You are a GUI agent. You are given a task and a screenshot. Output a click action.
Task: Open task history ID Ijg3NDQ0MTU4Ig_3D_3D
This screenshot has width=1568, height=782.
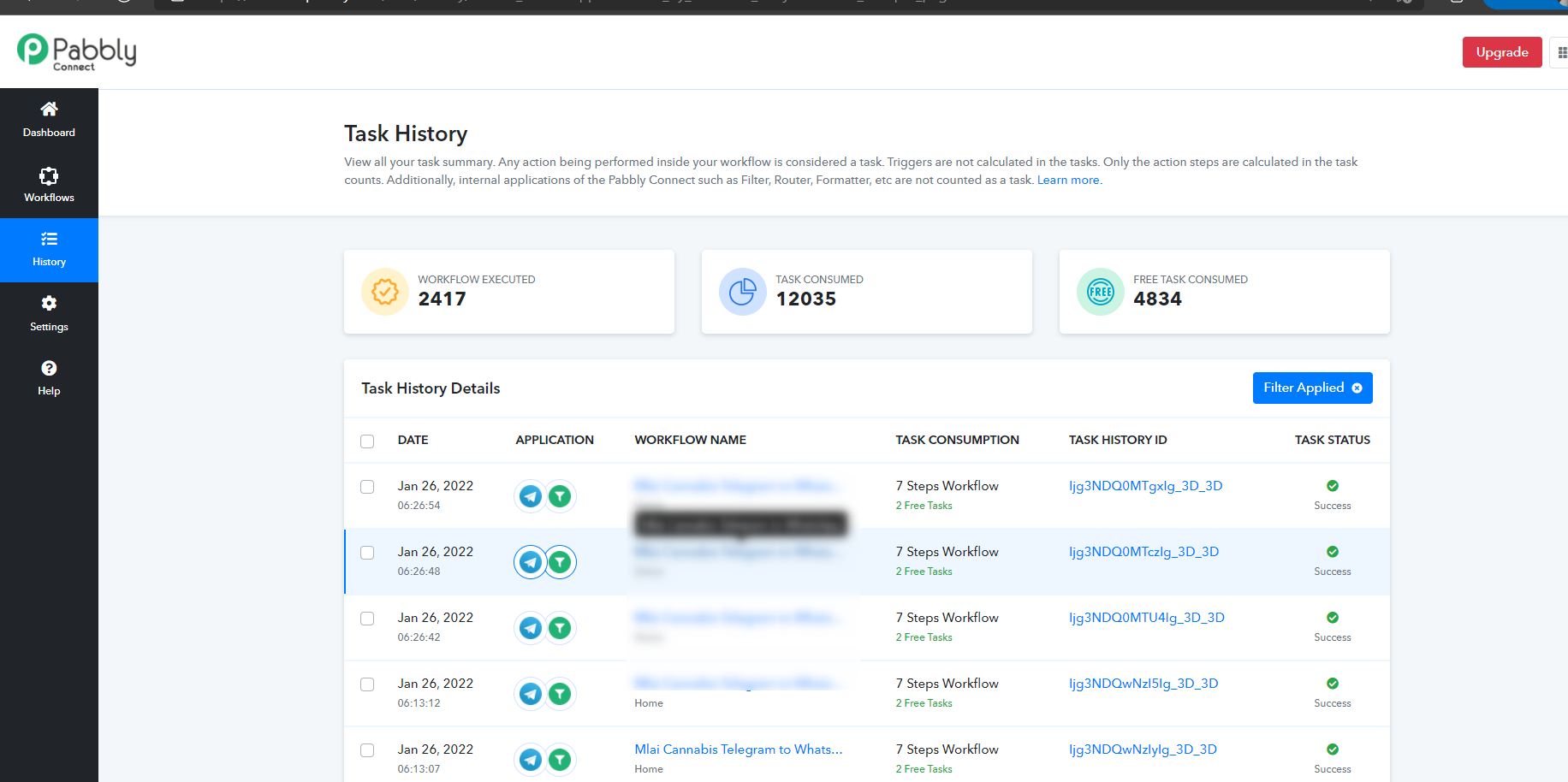click(1147, 618)
